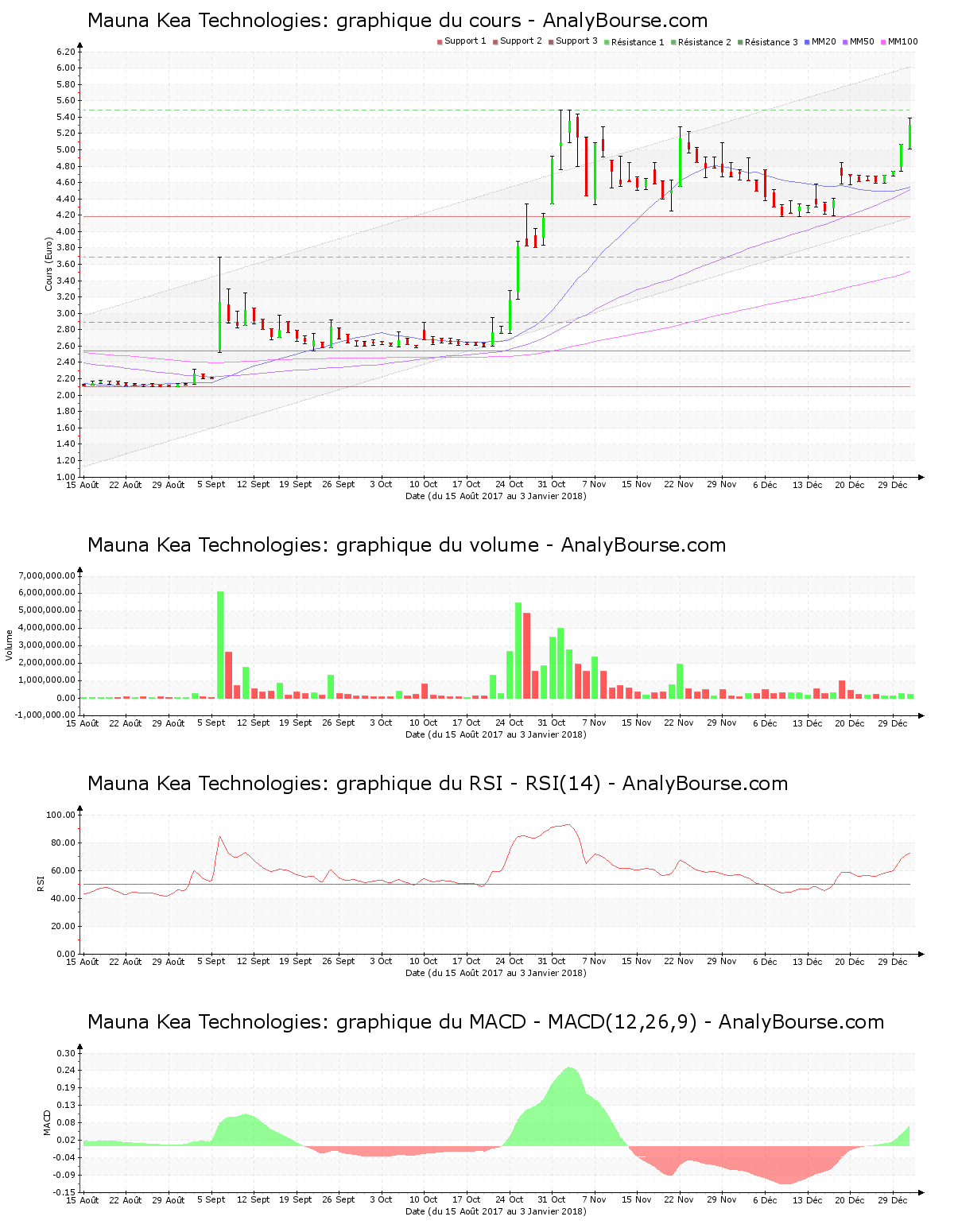Click the 1.00 value on the price axis
954x1232 pixels.
tap(66, 477)
